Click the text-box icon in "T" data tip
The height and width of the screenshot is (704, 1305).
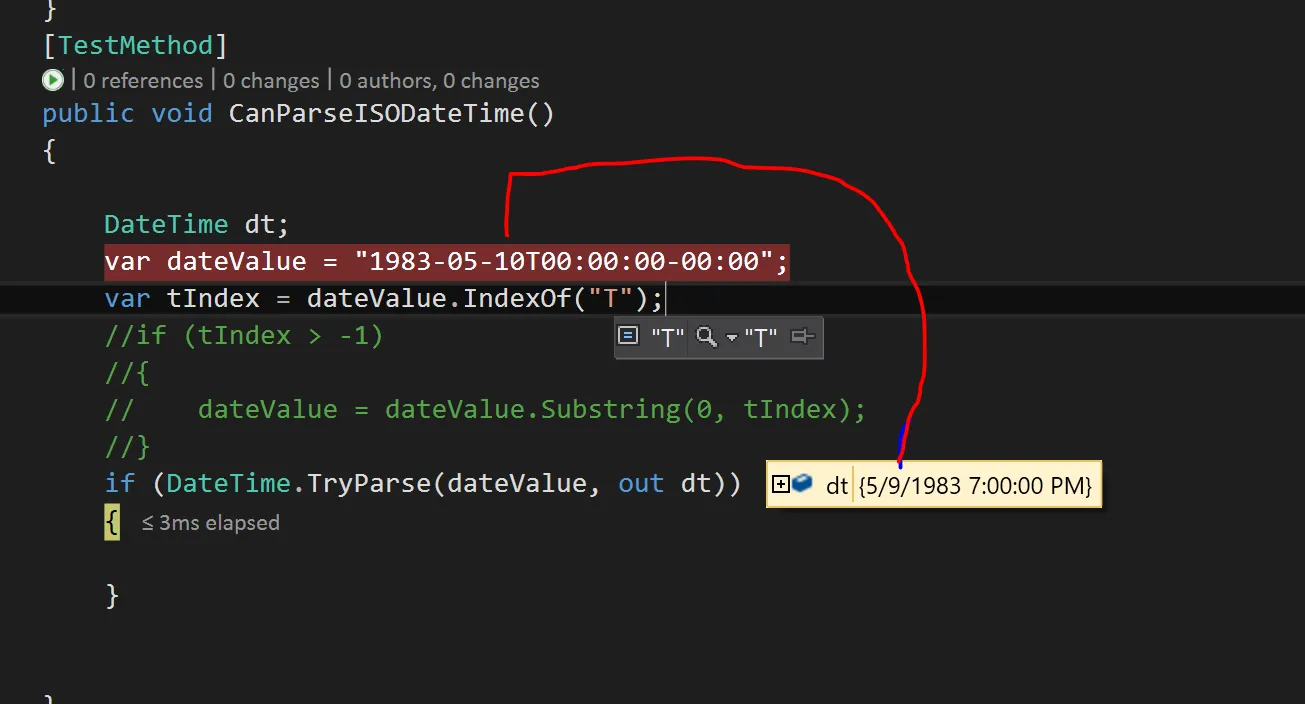click(628, 336)
